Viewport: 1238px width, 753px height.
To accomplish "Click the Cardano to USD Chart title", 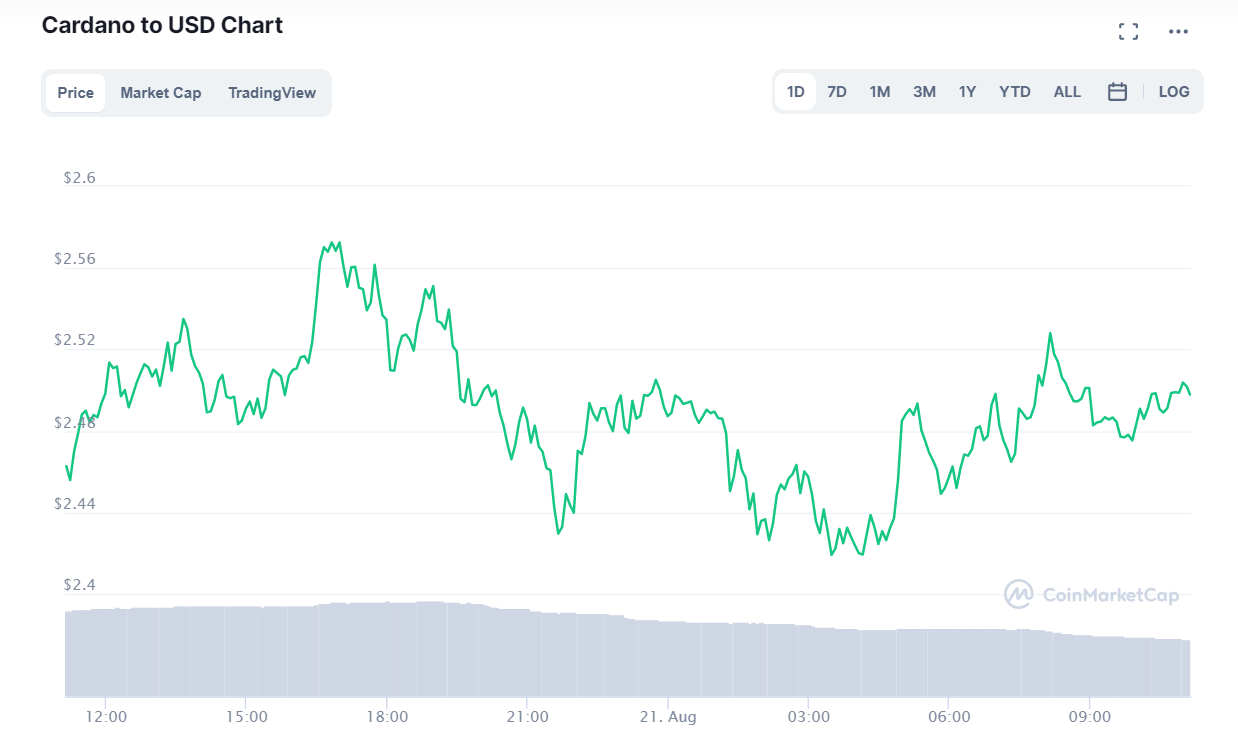I will click(162, 24).
